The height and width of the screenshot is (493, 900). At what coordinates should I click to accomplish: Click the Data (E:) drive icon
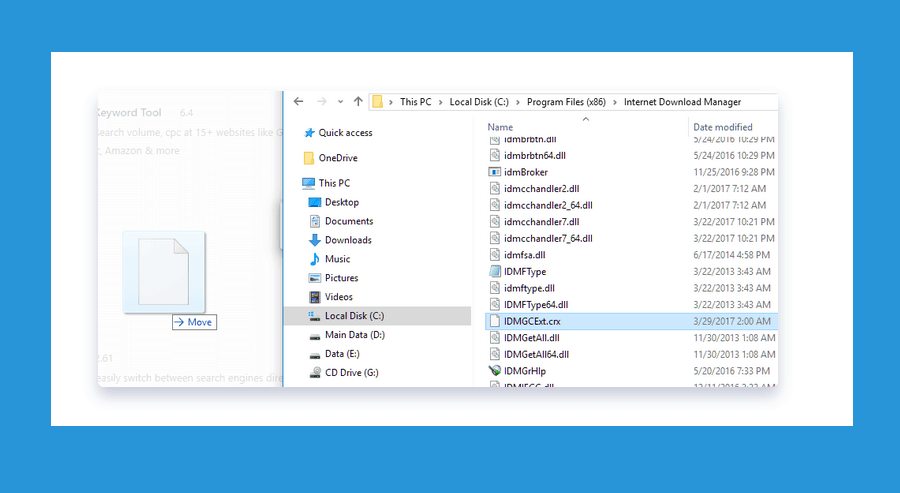(315, 354)
